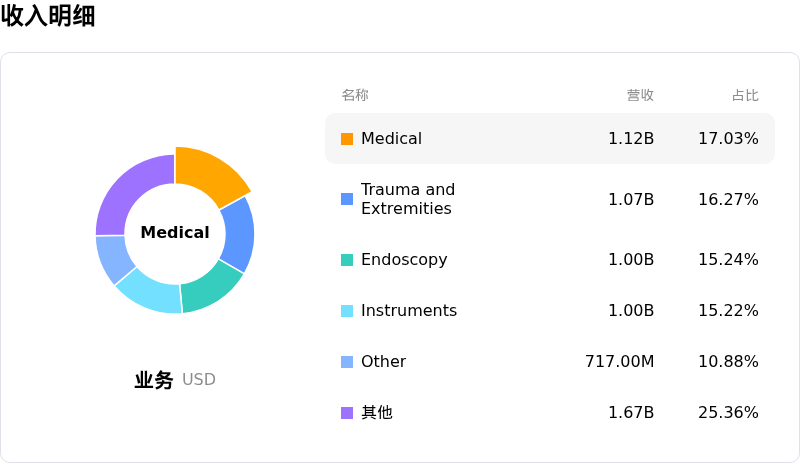Click the blue Trauma and Extremities swatch
The width and height of the screenshot is (800, 463).
coord(347,199)
